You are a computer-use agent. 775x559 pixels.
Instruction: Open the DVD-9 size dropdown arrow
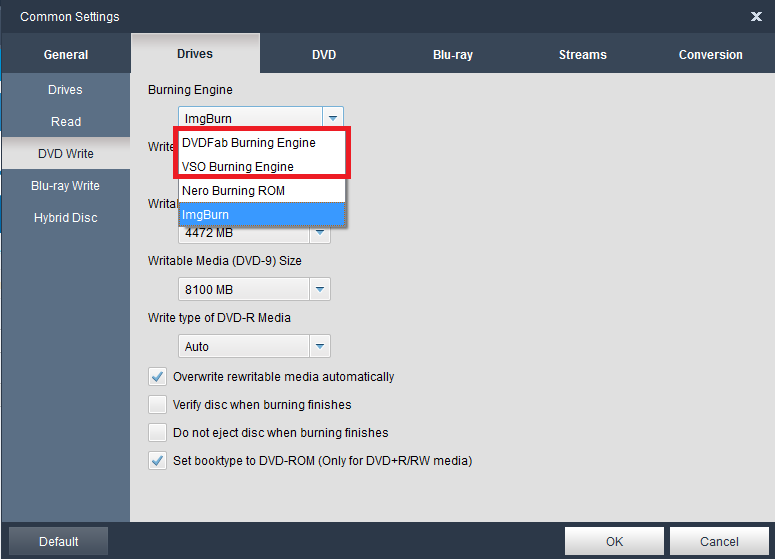320,289
